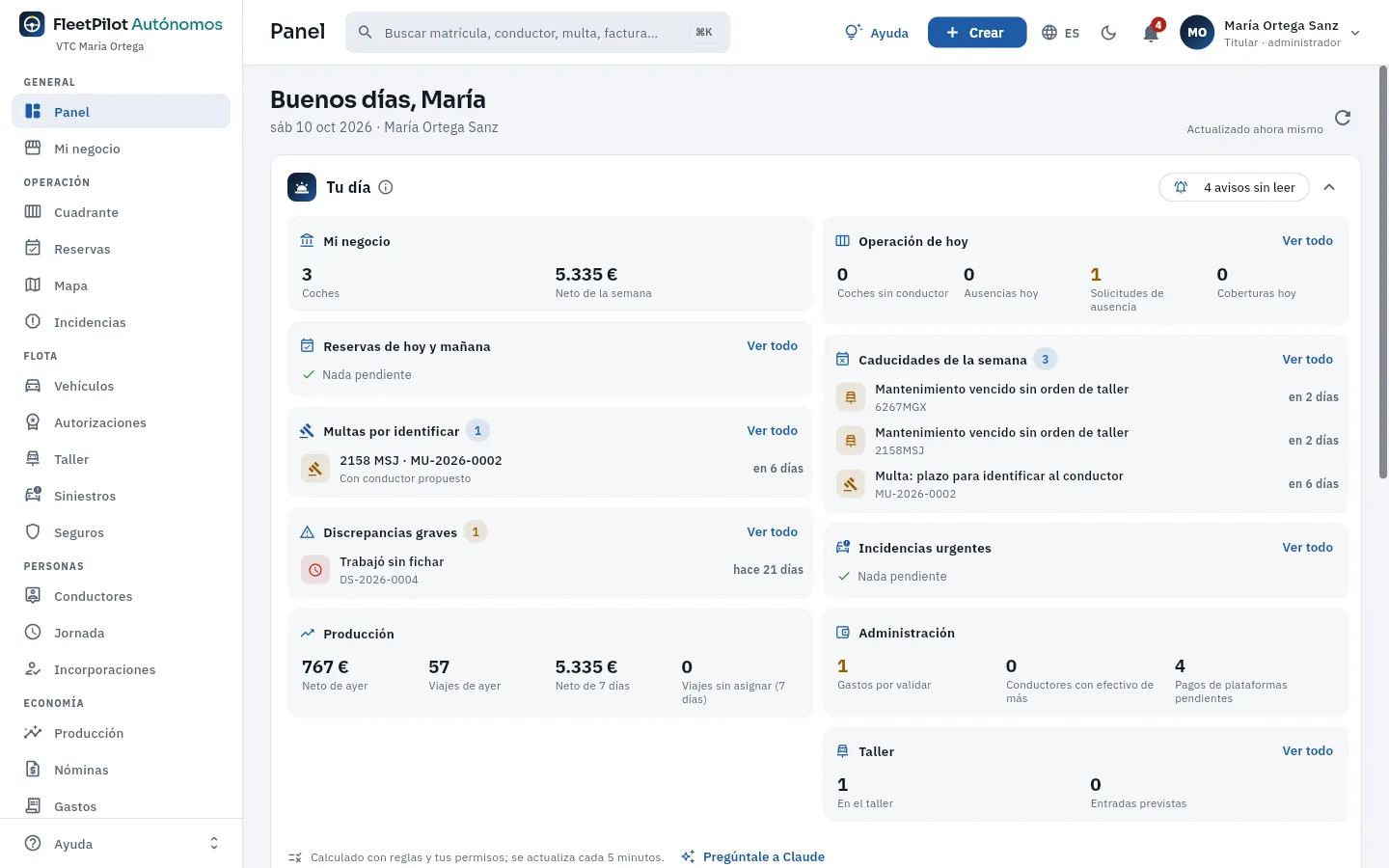Toggle dark mode moon icon

(1108, 33)
